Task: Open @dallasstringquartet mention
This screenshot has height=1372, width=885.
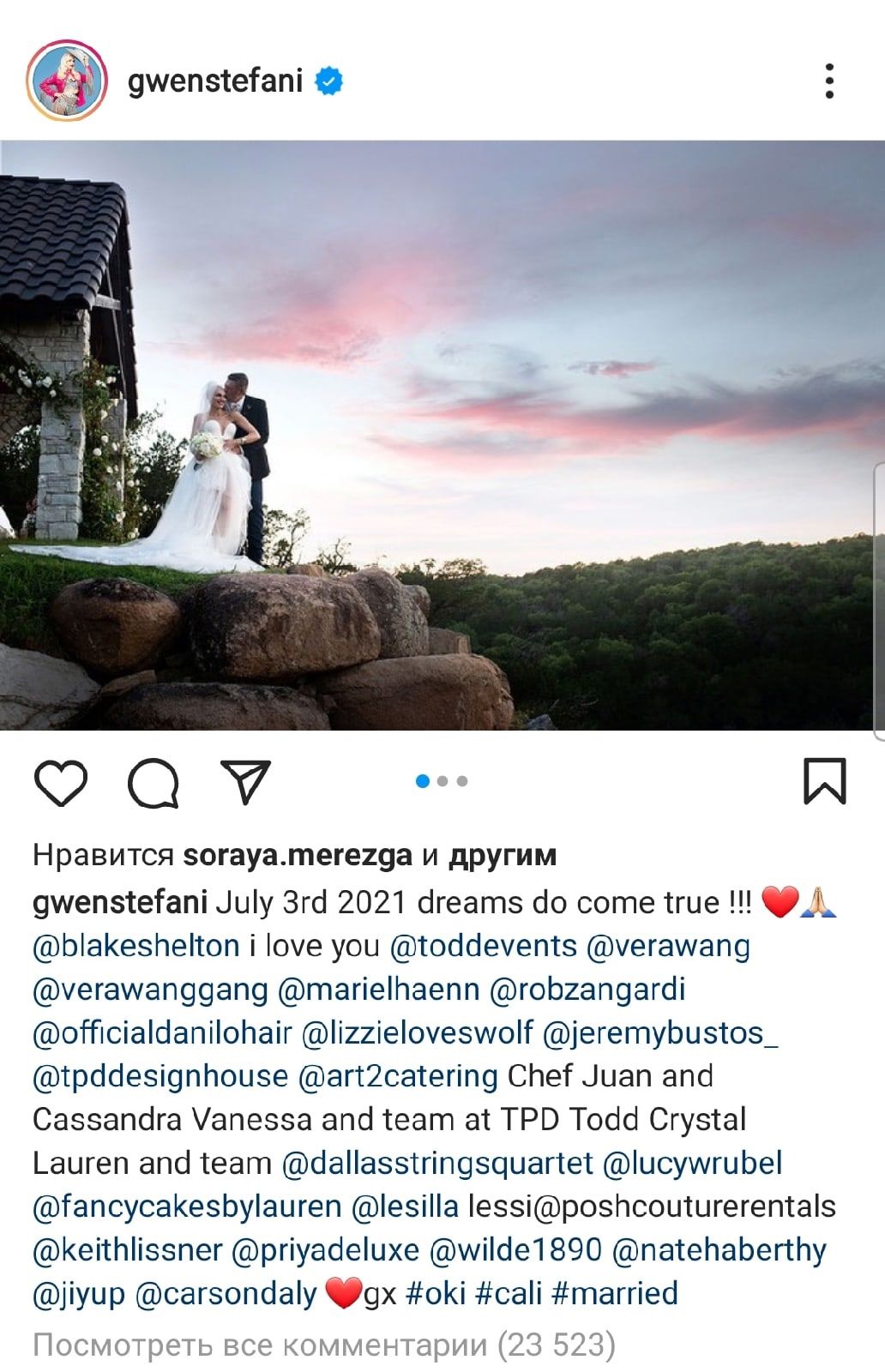Action: 437,1164
